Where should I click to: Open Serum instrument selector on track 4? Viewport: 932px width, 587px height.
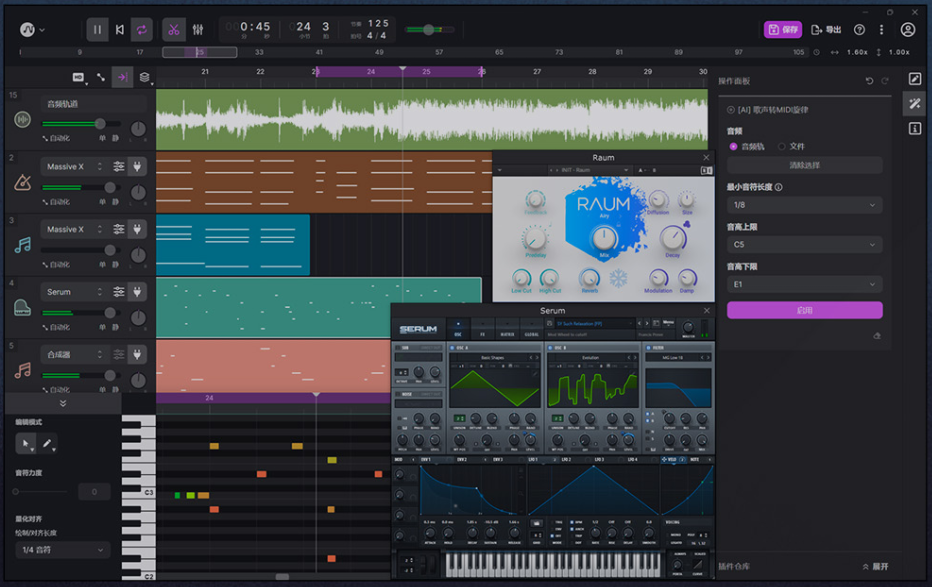click(74, 292)
